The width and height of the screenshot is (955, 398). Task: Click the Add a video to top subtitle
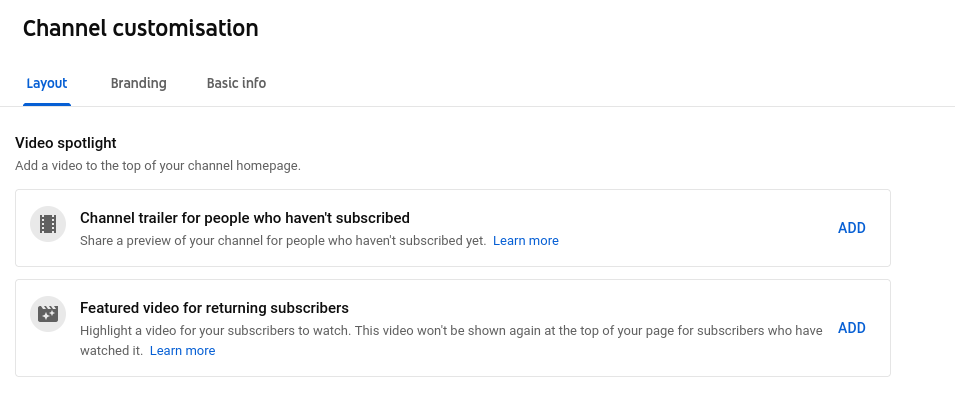tap(158, 166)
